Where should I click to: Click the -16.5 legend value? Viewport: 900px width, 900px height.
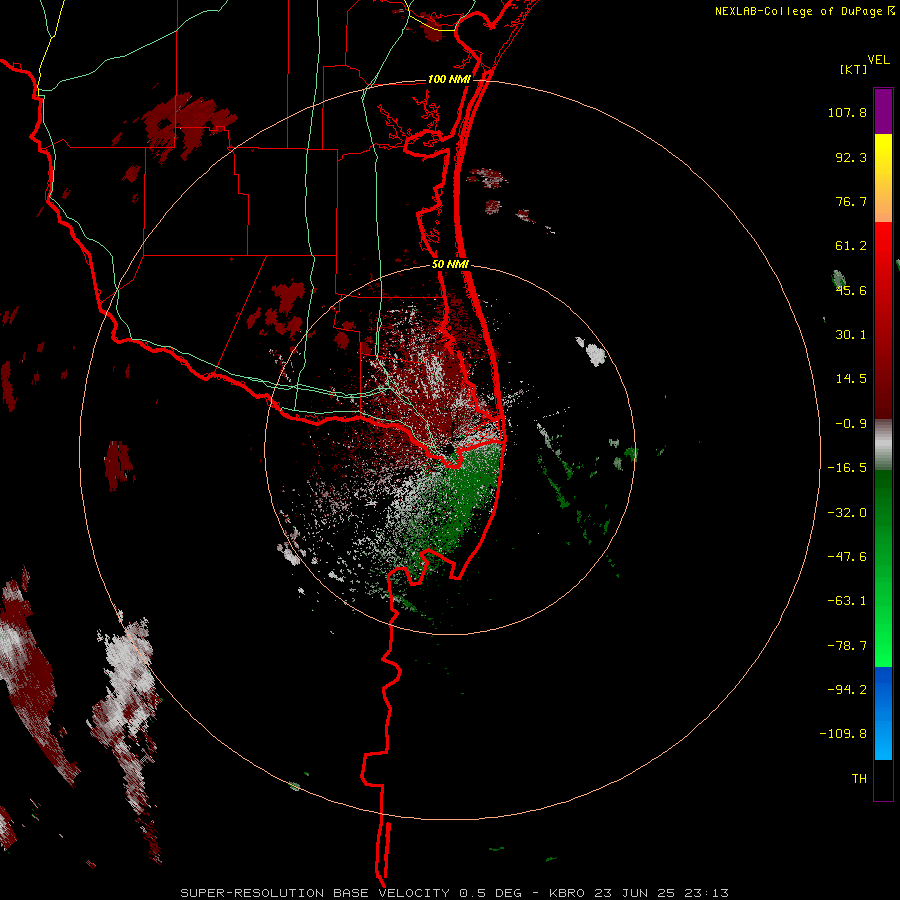(847, 468)
